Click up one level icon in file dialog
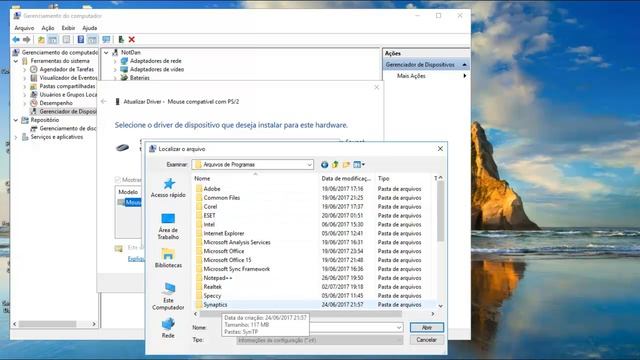The width and height of the screenshot is (640, 360). point(335,164)
